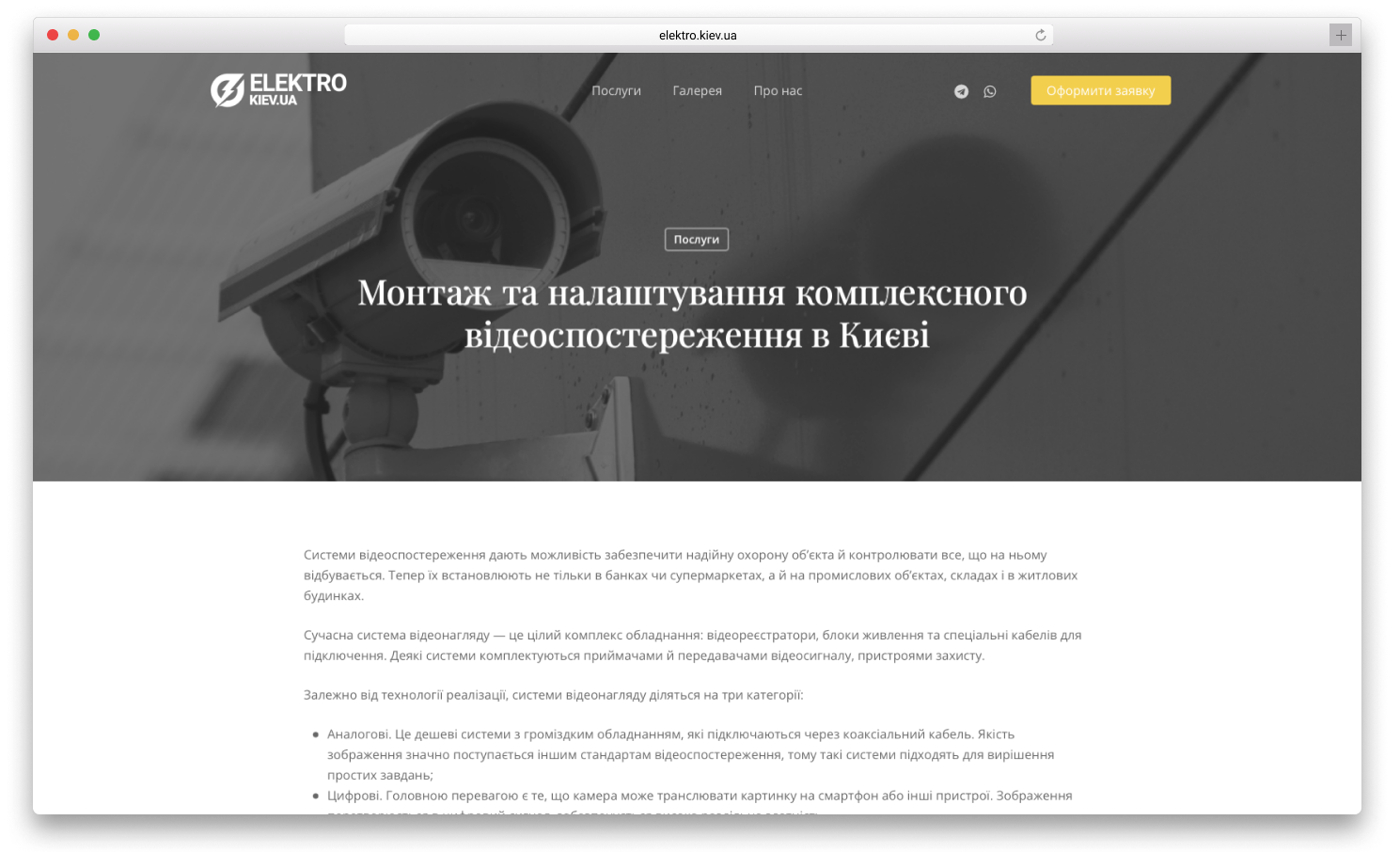Click the Elektro Kiev.ua logo

[x=278, y=90]
